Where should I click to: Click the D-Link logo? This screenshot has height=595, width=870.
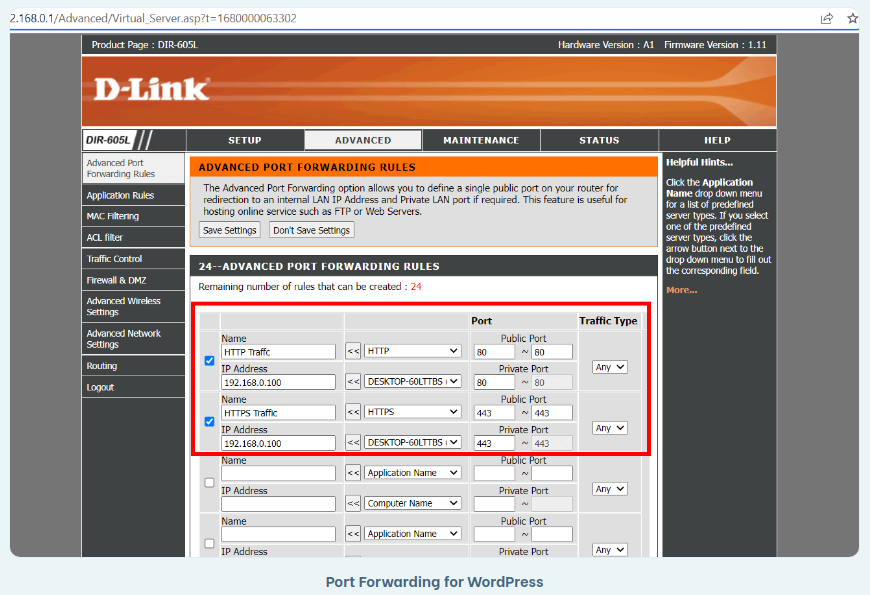coord(151,89)
